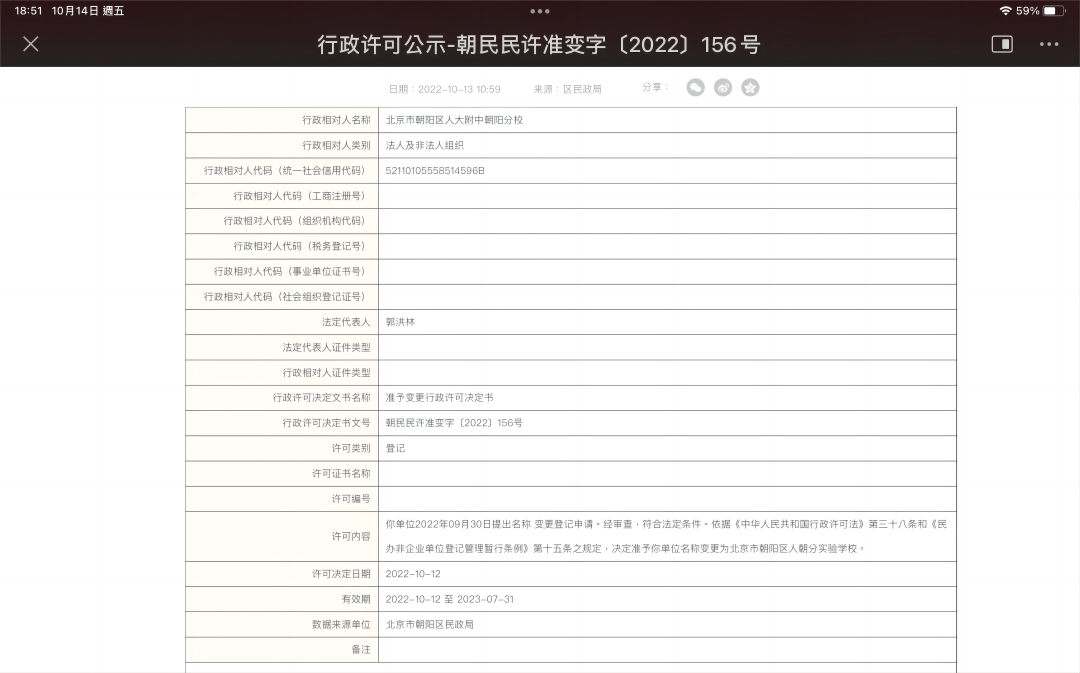Select the page title 行政许可公示 heading

click(539, 45)
